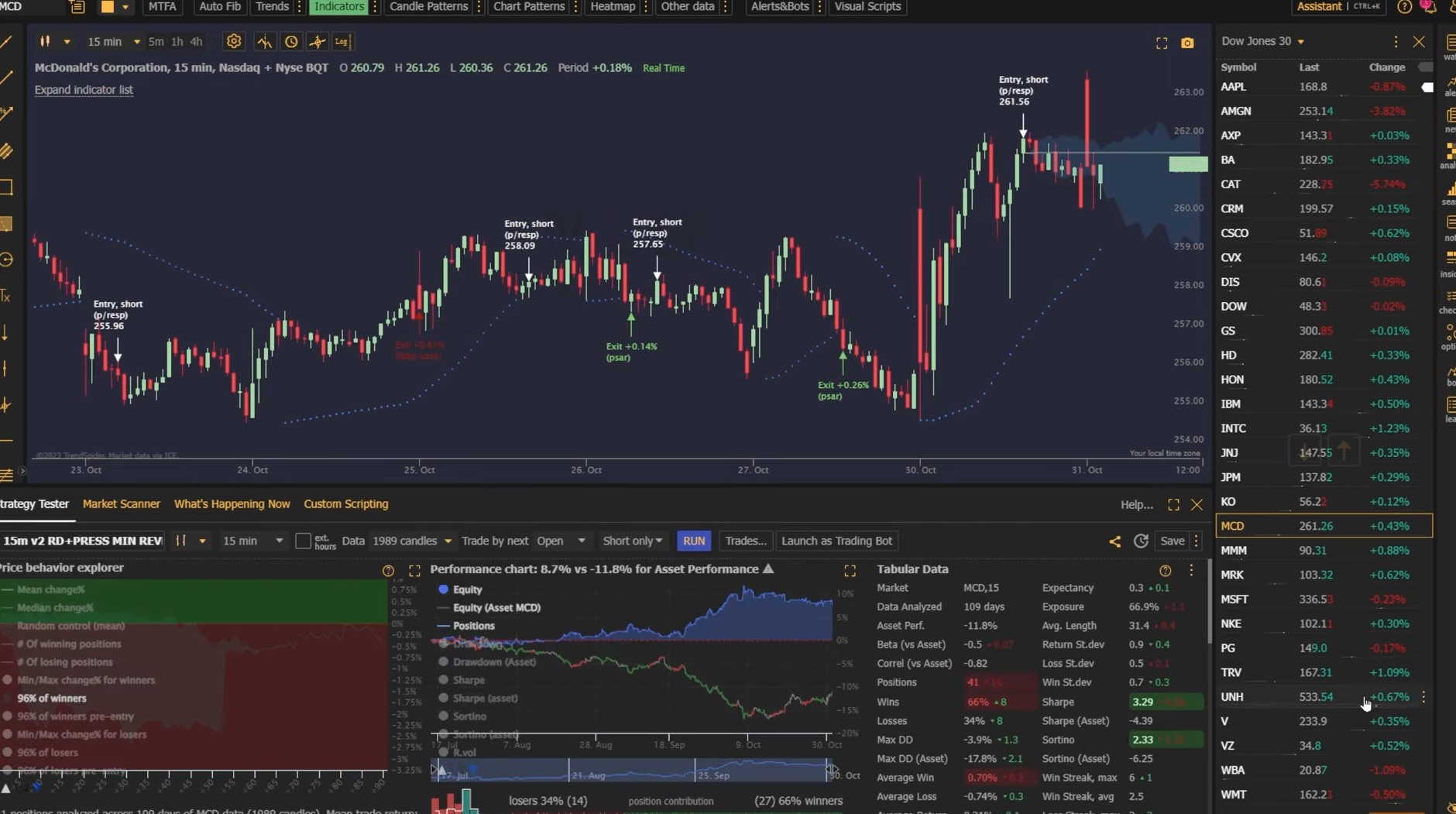
Task: Select the rectangle drawing tool in left toolbar
Action: click(x=6, y=187)
